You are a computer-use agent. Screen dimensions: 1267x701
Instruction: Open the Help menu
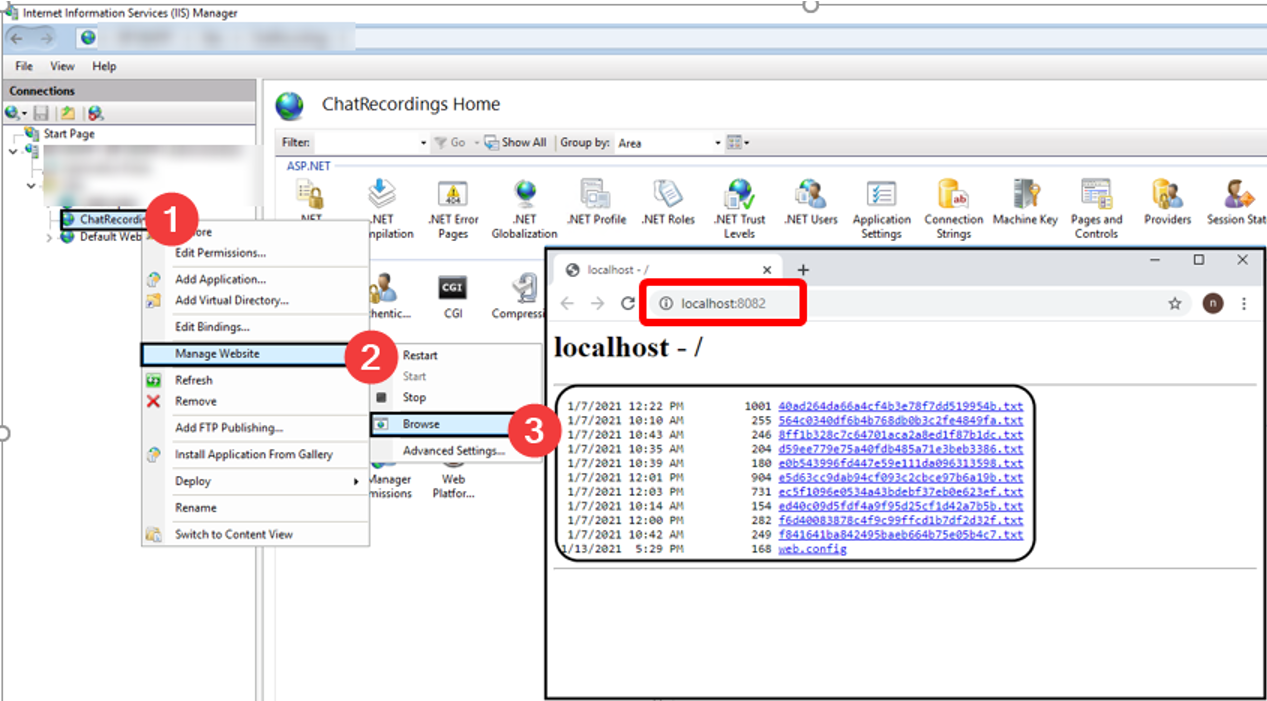coord(104,66)
